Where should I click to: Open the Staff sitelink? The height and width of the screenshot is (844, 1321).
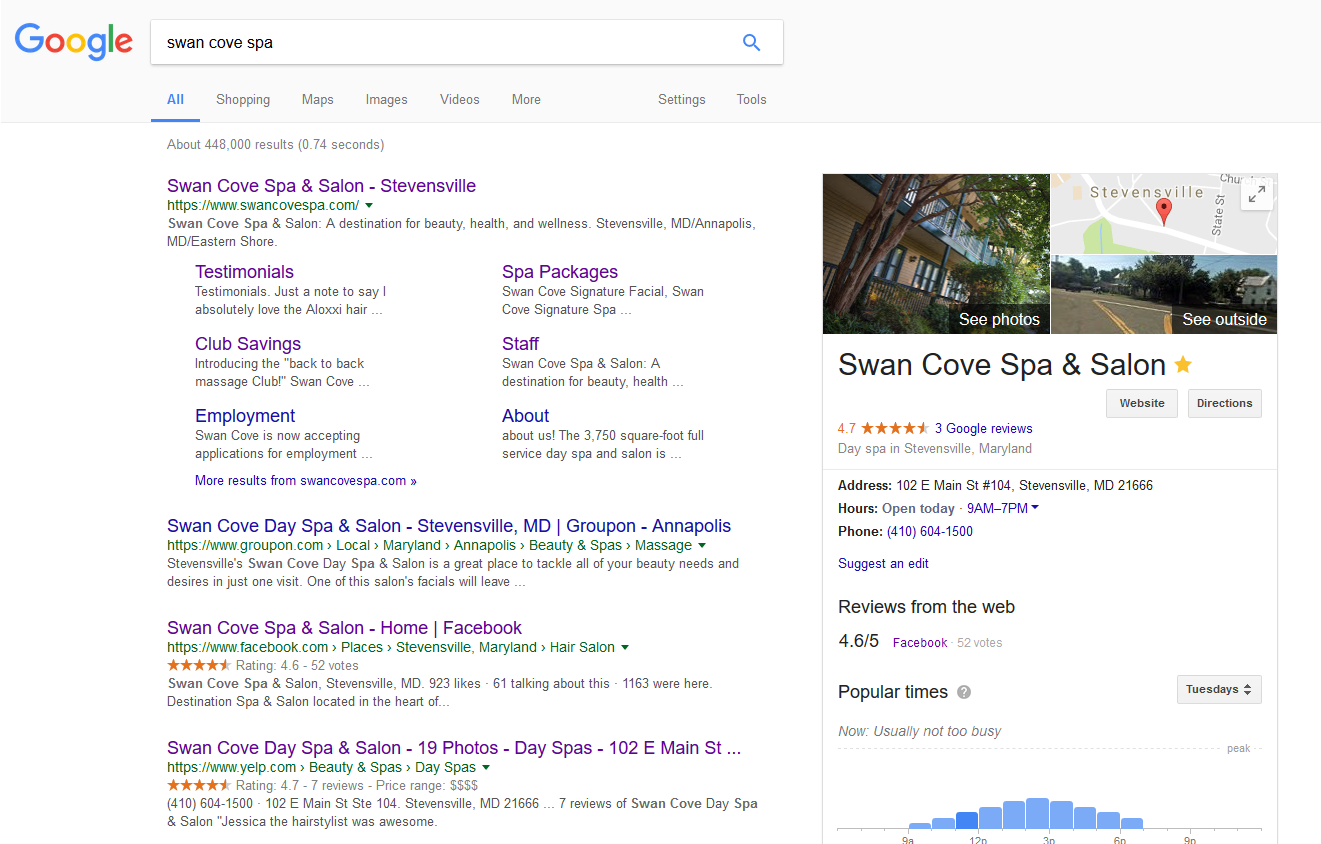click(x=521, y=344)
